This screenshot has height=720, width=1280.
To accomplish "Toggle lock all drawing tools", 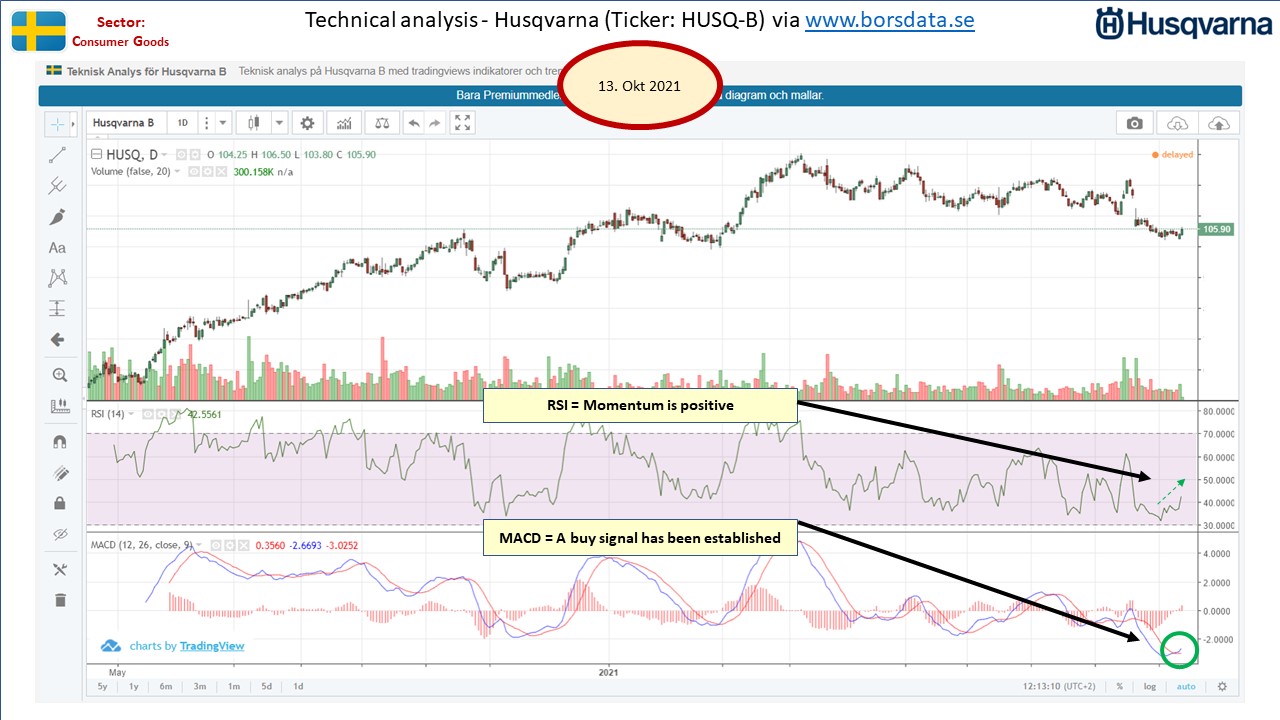I will [59, 503].
